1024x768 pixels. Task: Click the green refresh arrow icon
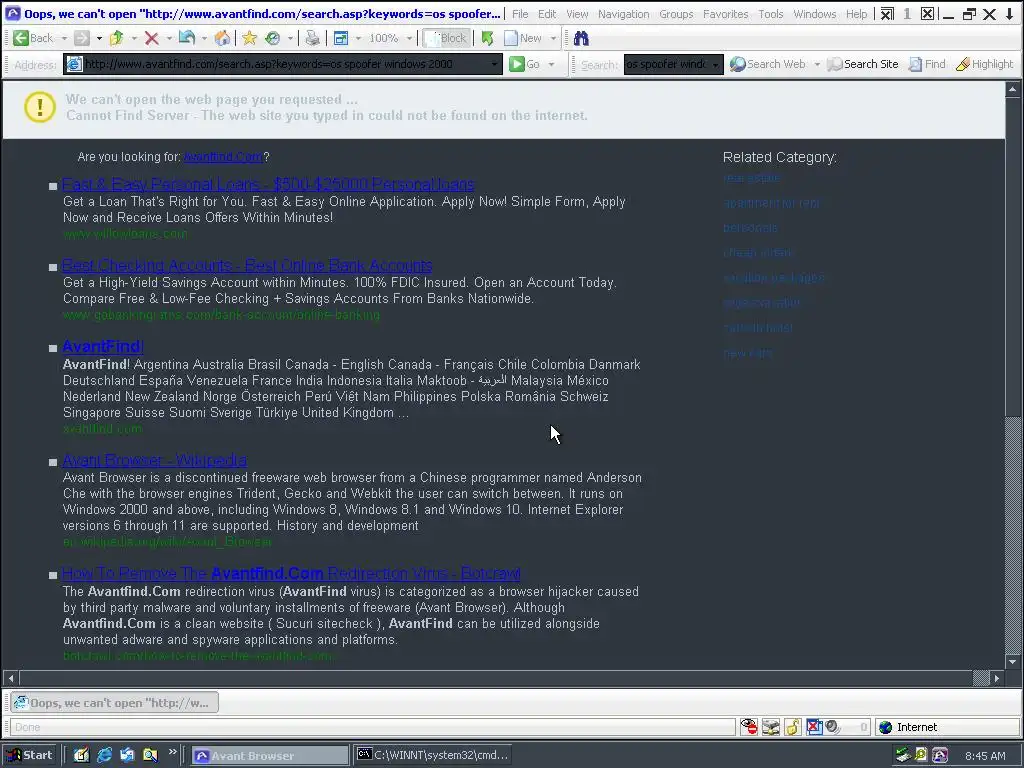coord(487,39)
